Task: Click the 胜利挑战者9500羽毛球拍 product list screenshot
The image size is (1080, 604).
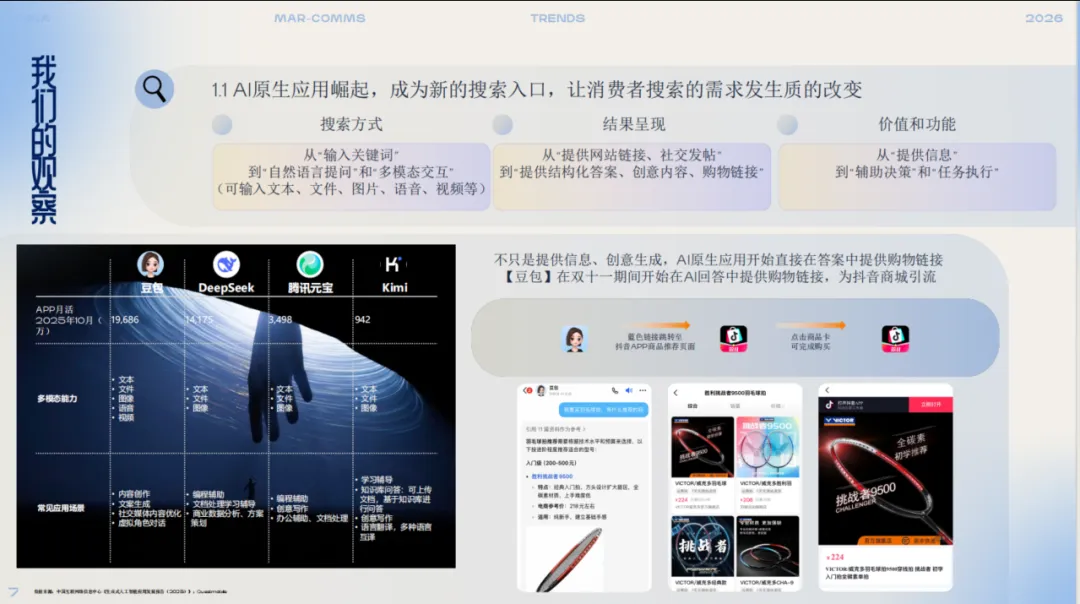Action: click(735, 487)
